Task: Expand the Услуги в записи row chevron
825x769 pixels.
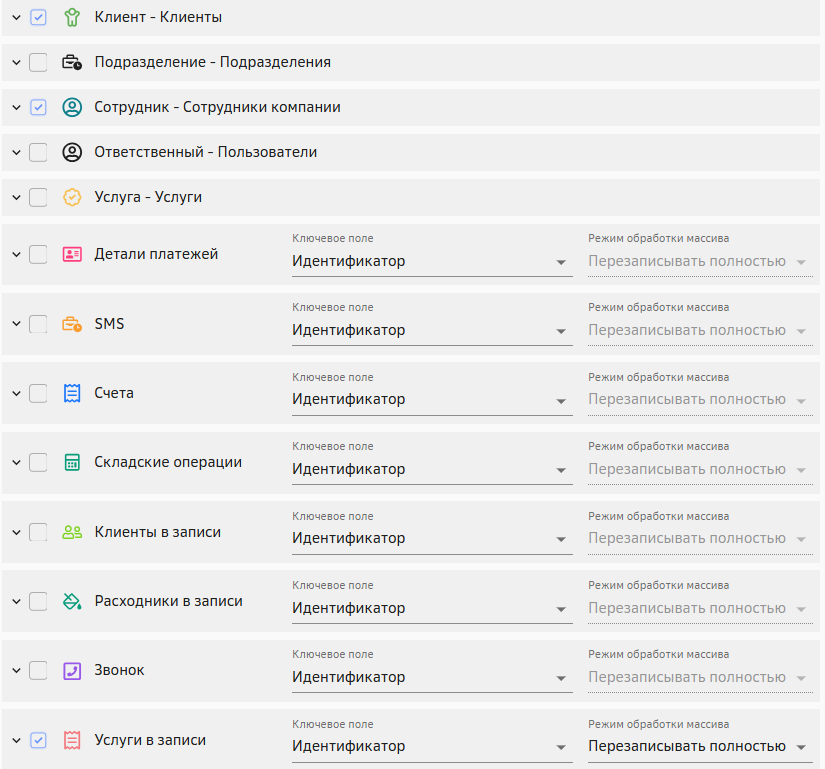Action: [x=16, y=740]
